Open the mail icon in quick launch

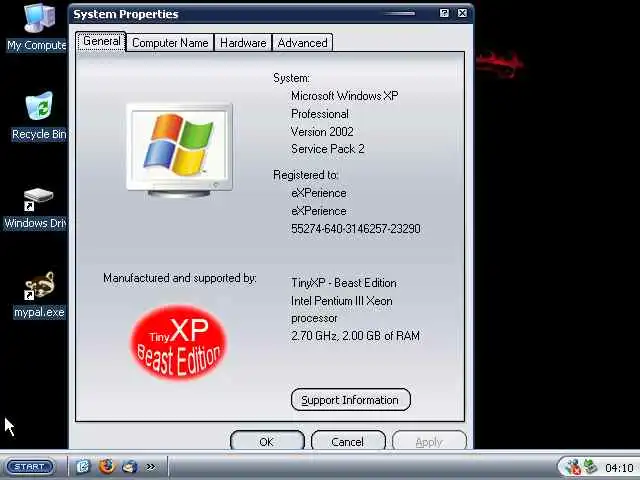(x=129, y=466)
